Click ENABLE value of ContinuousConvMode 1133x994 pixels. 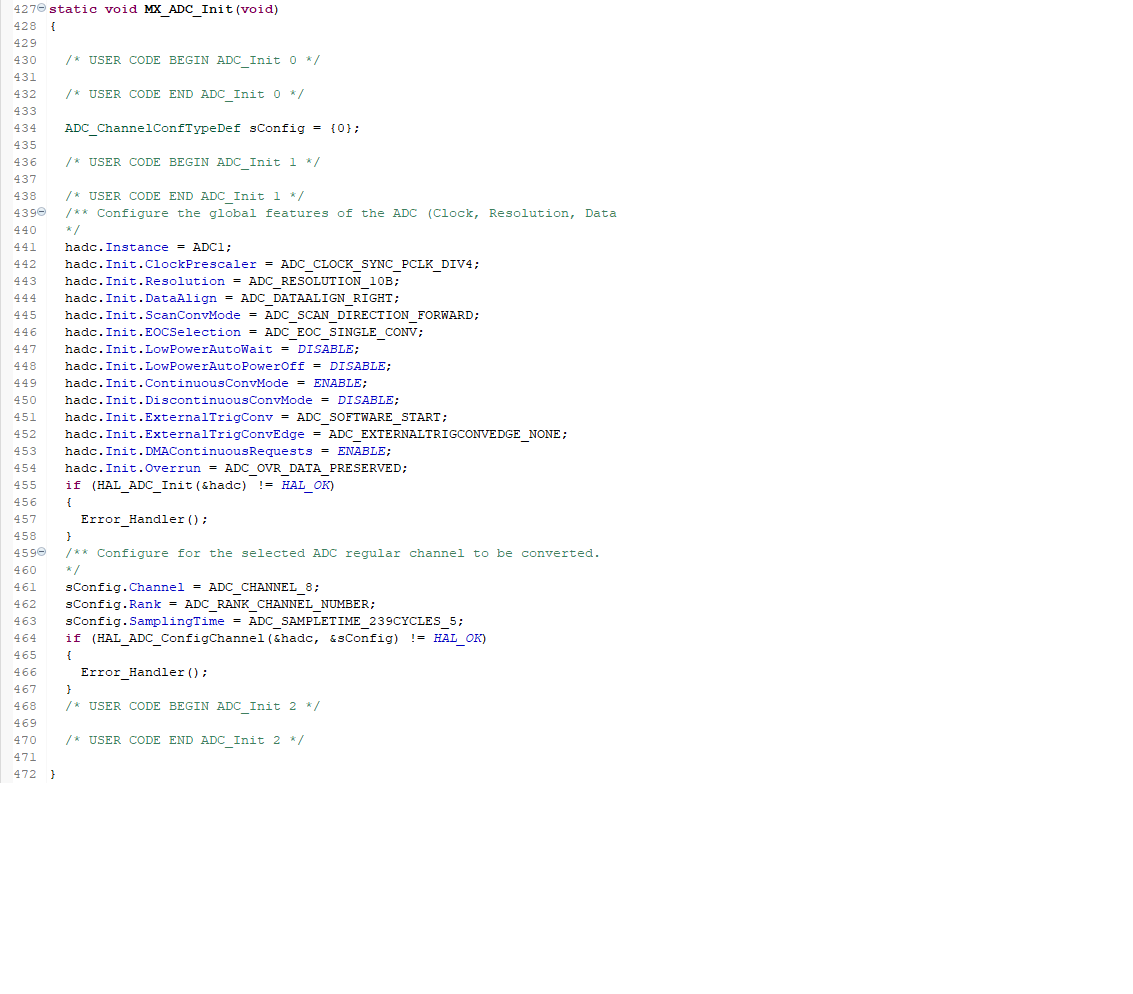338,383
